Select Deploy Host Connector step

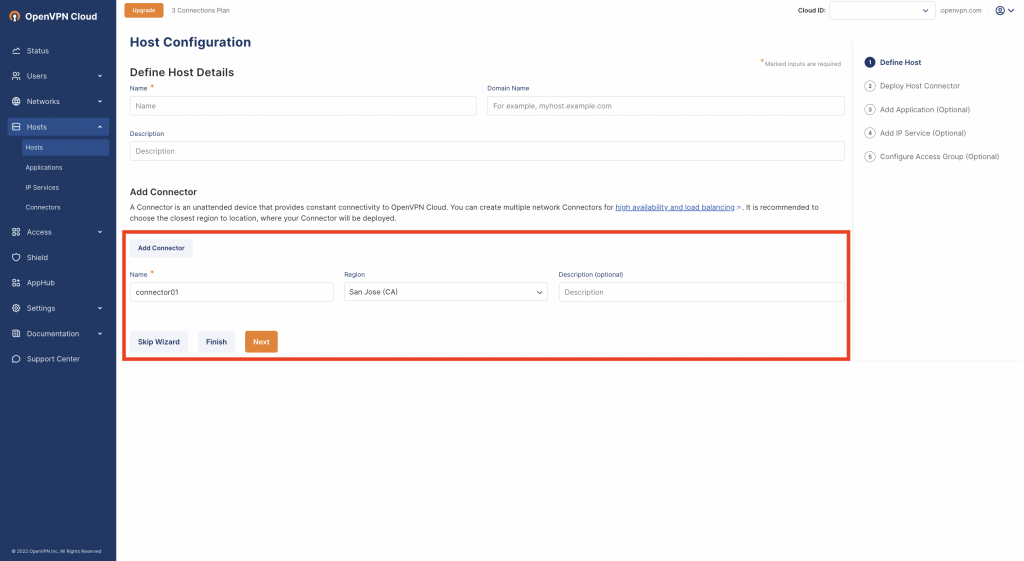[x=920, y=86]
